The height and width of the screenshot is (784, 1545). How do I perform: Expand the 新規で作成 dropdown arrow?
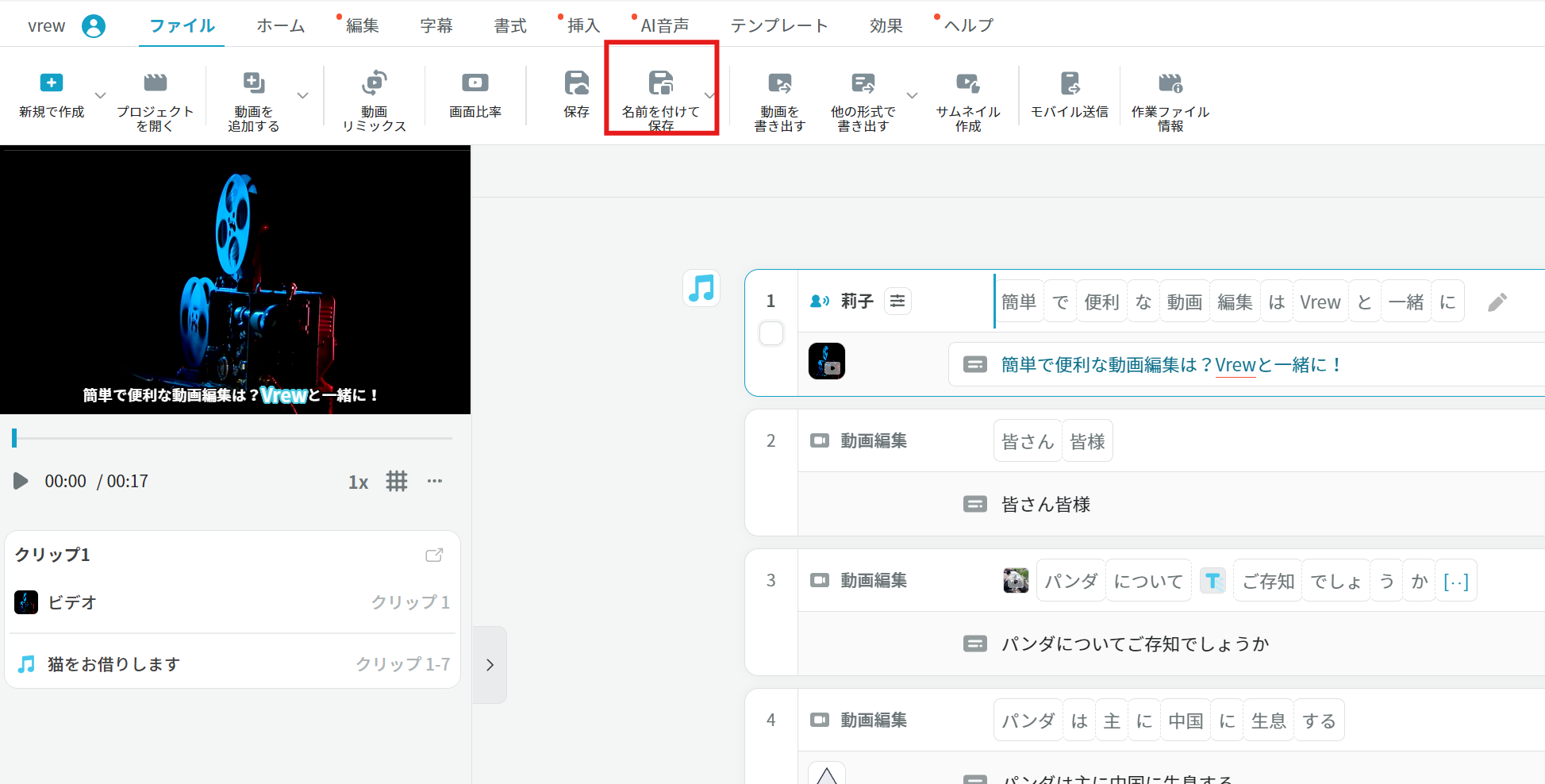click(101, 95)
